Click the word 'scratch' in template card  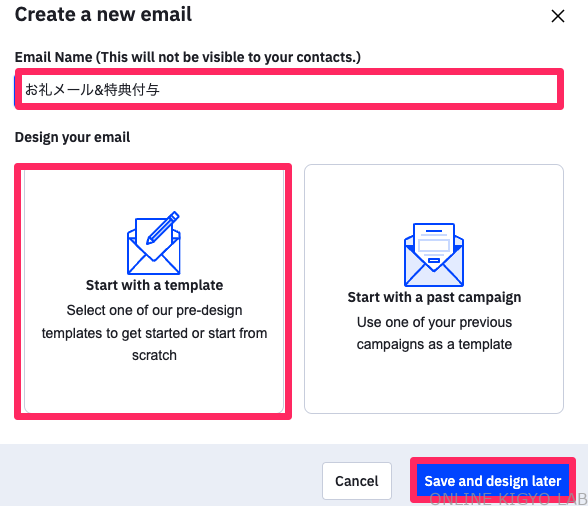[x=154, y=355]
